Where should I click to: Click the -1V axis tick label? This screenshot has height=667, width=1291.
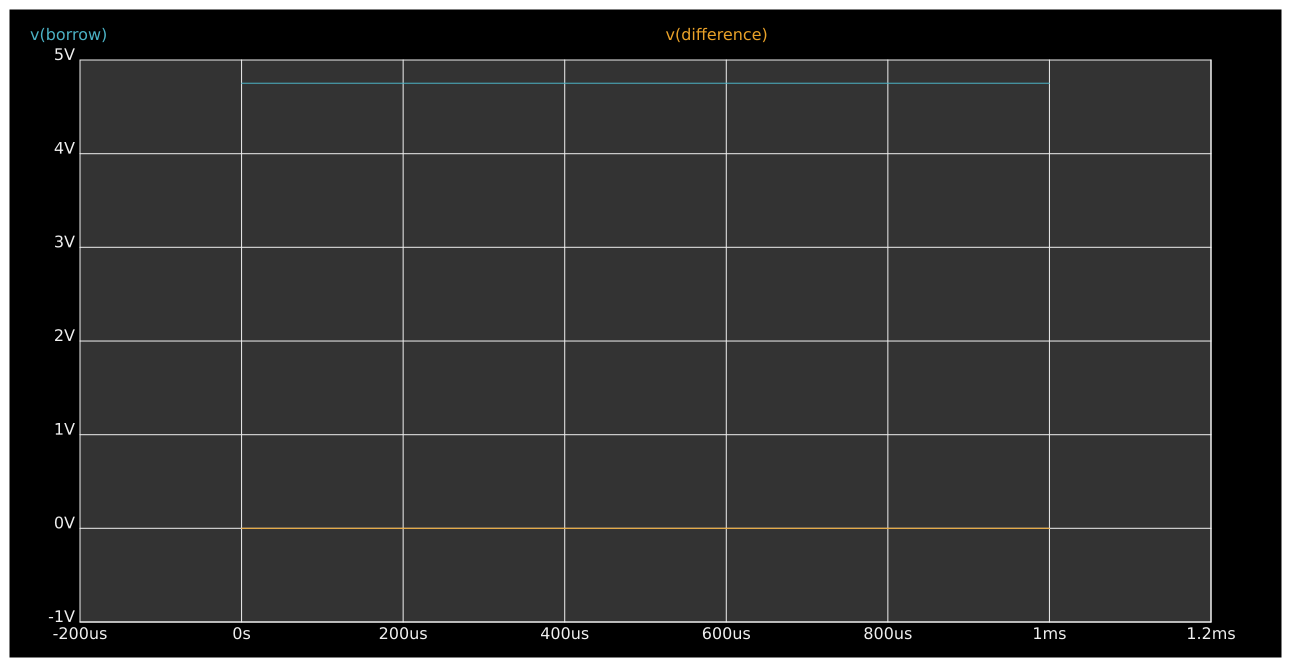pos(60,617)
